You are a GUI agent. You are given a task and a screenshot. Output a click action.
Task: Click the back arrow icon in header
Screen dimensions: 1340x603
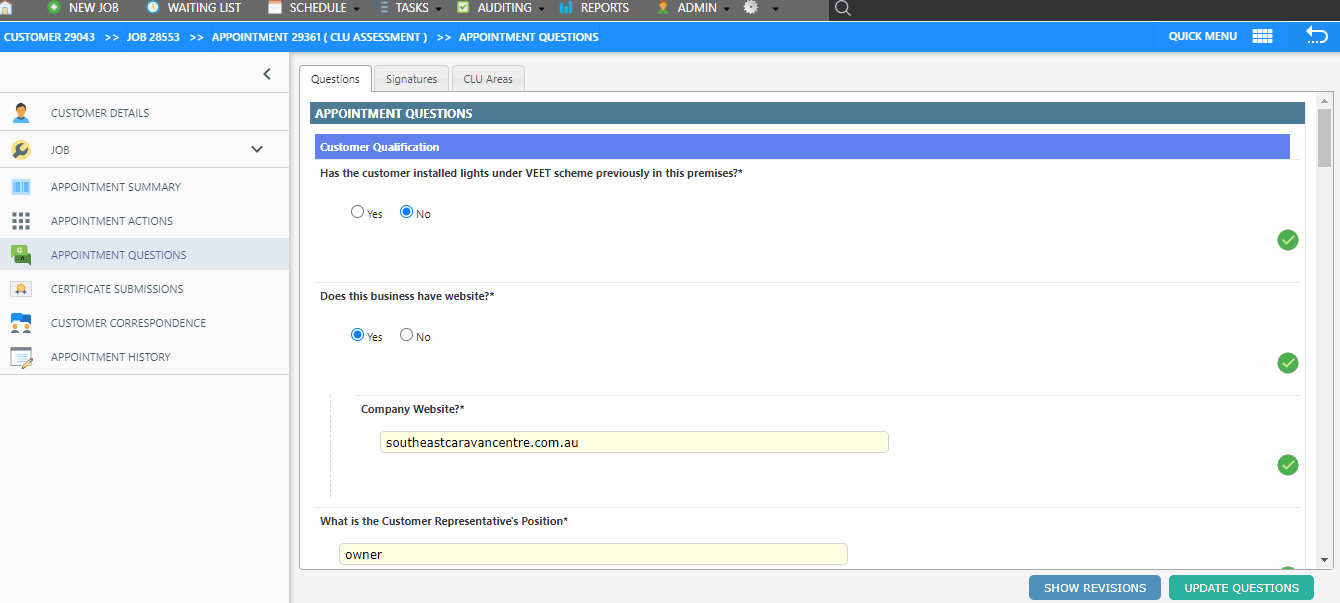pos(1316,36)
